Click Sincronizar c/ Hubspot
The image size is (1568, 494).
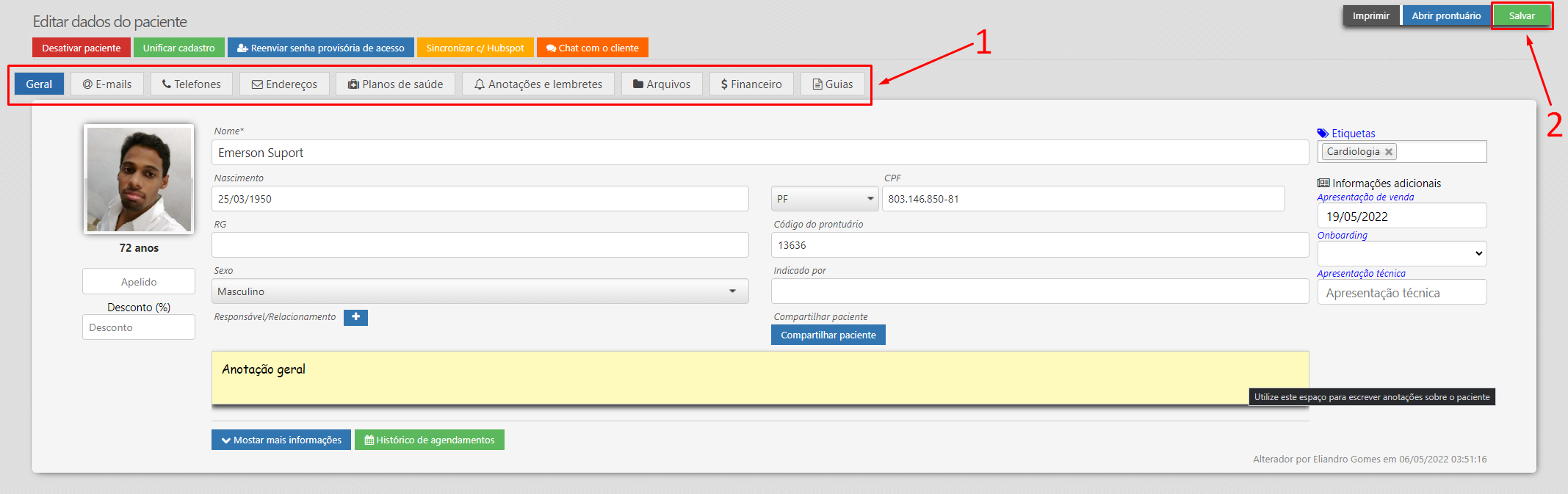(475, 48)
